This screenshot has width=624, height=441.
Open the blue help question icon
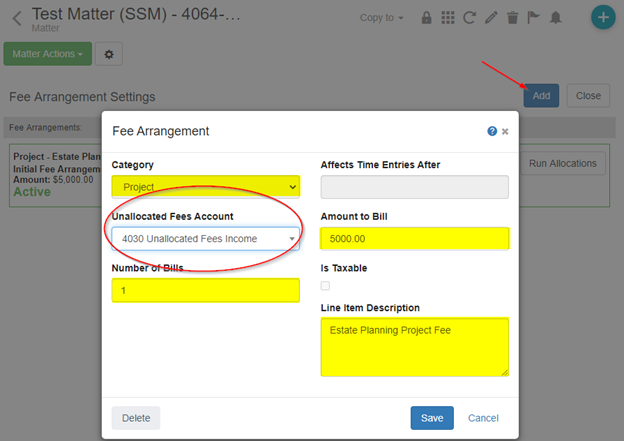click(492, 131)
